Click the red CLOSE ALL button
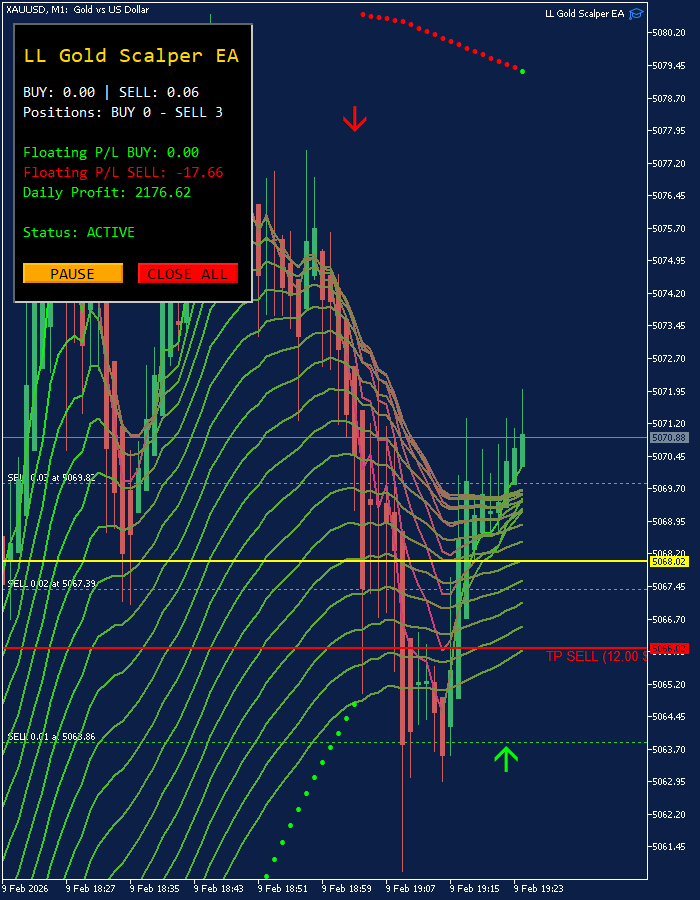The width and height of the screenshot is (700, 900). pos(188,273)
